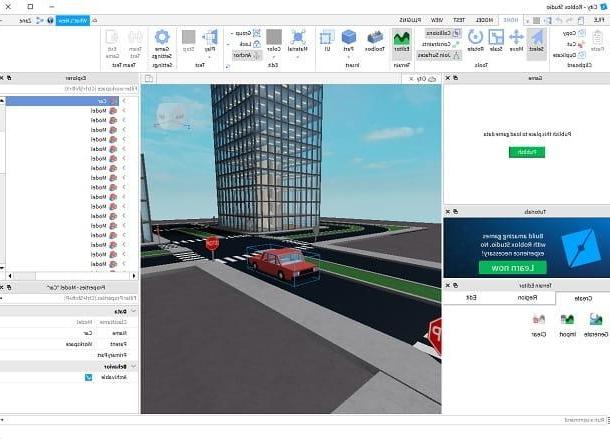610x439 pixels.
Task: Open the Color dropdown arrow
Action: 274,57
